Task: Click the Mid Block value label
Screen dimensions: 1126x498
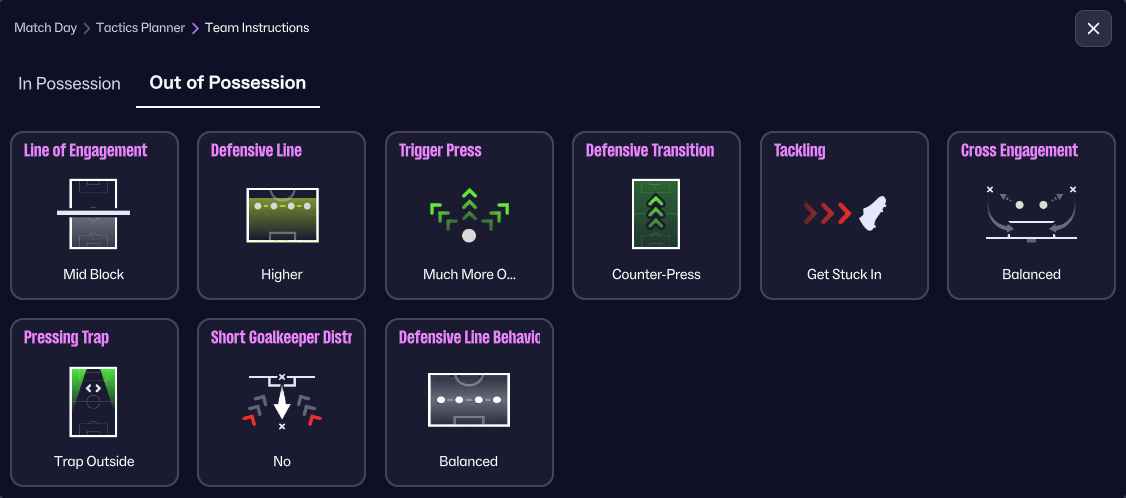Action: [x=94, y=274]
